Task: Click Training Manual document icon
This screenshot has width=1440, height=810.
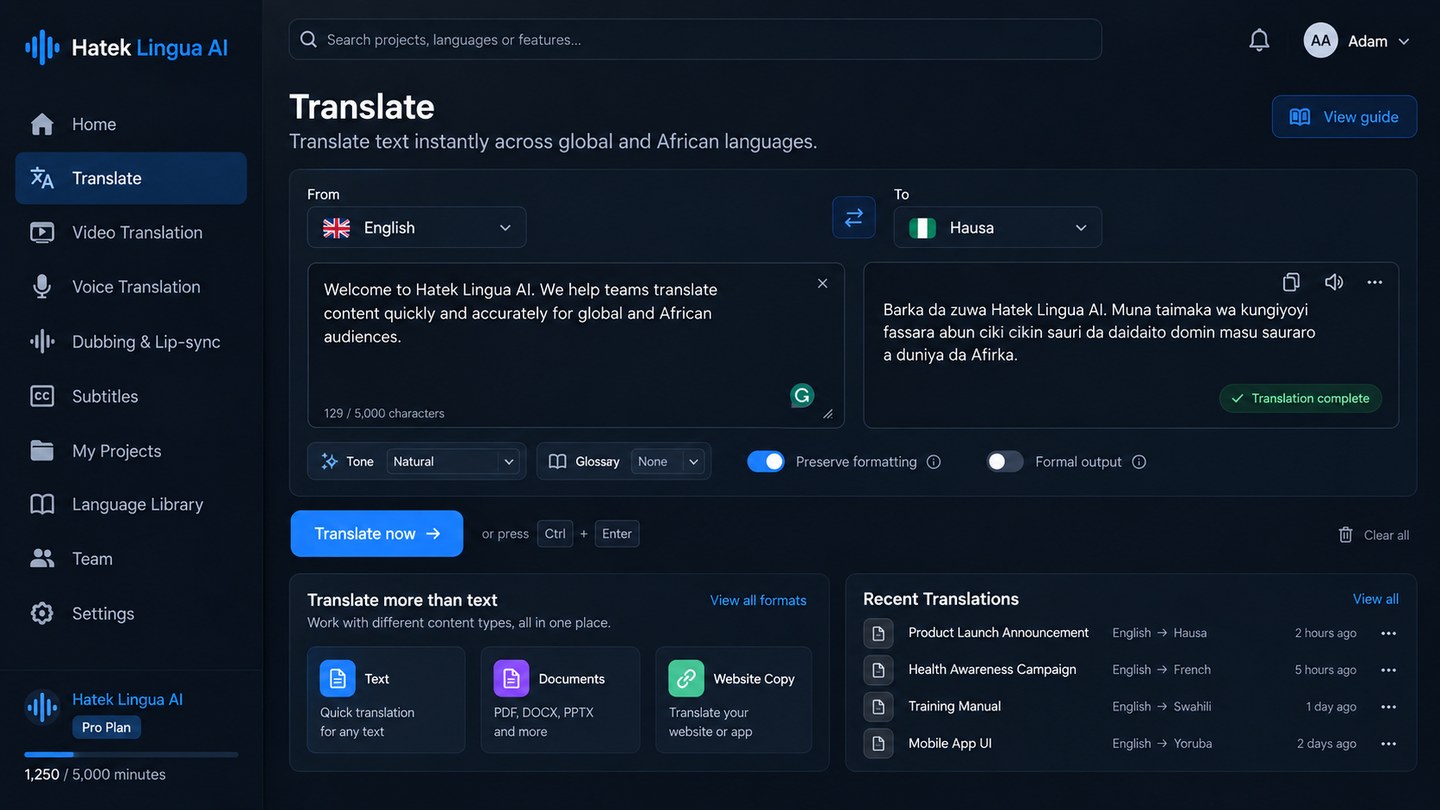Action: [878, 707]
